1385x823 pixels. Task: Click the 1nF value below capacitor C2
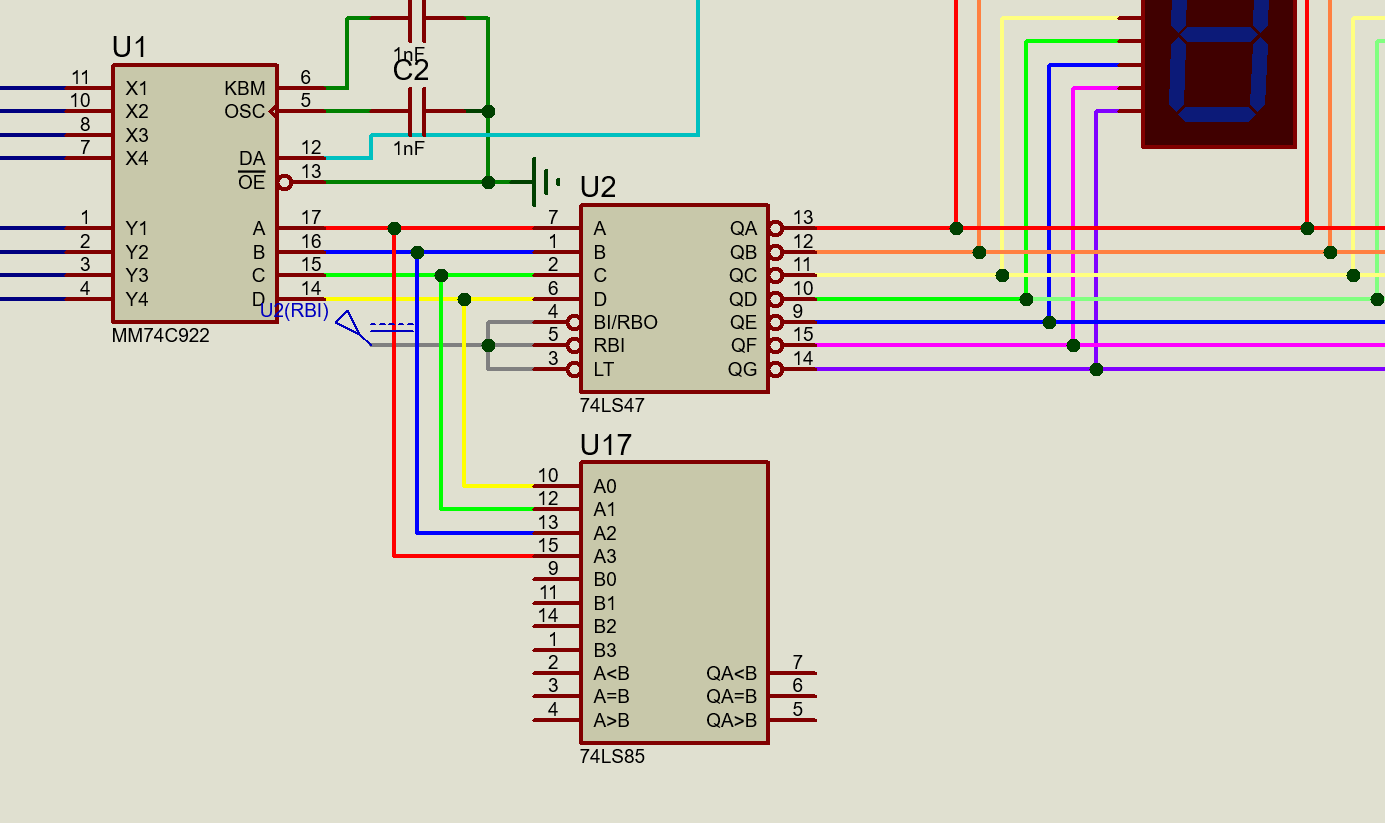pos(409,148)
